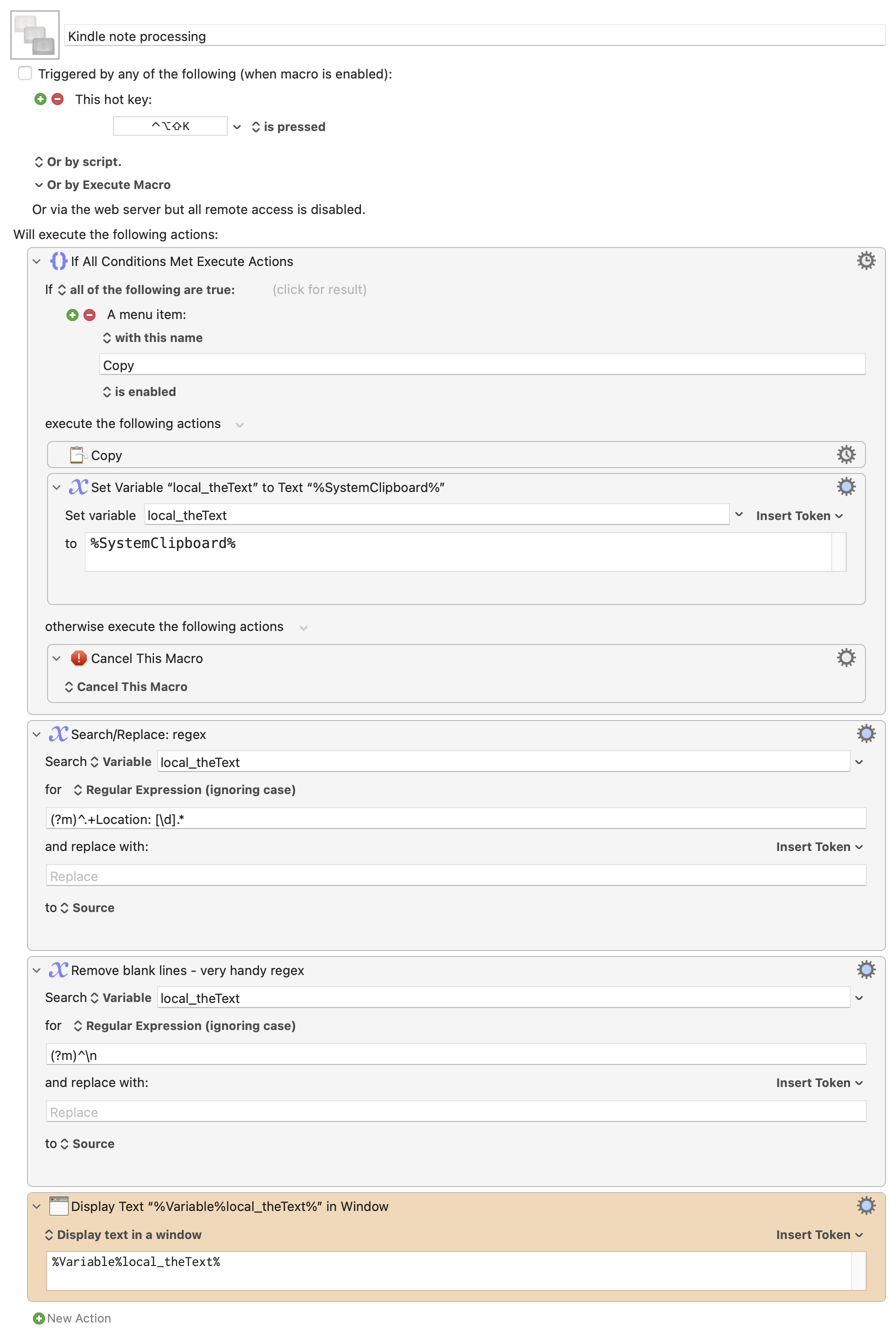Click the New Action button
Image resolution: width=896 pixels, height=1335 pixels.
(x=72, y=1318)
